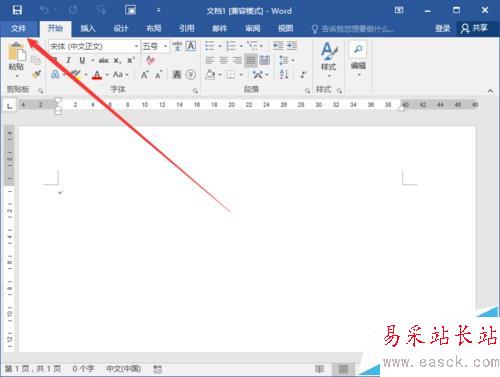
Task: Toggle the Character Border A icon
Action: 191,46
